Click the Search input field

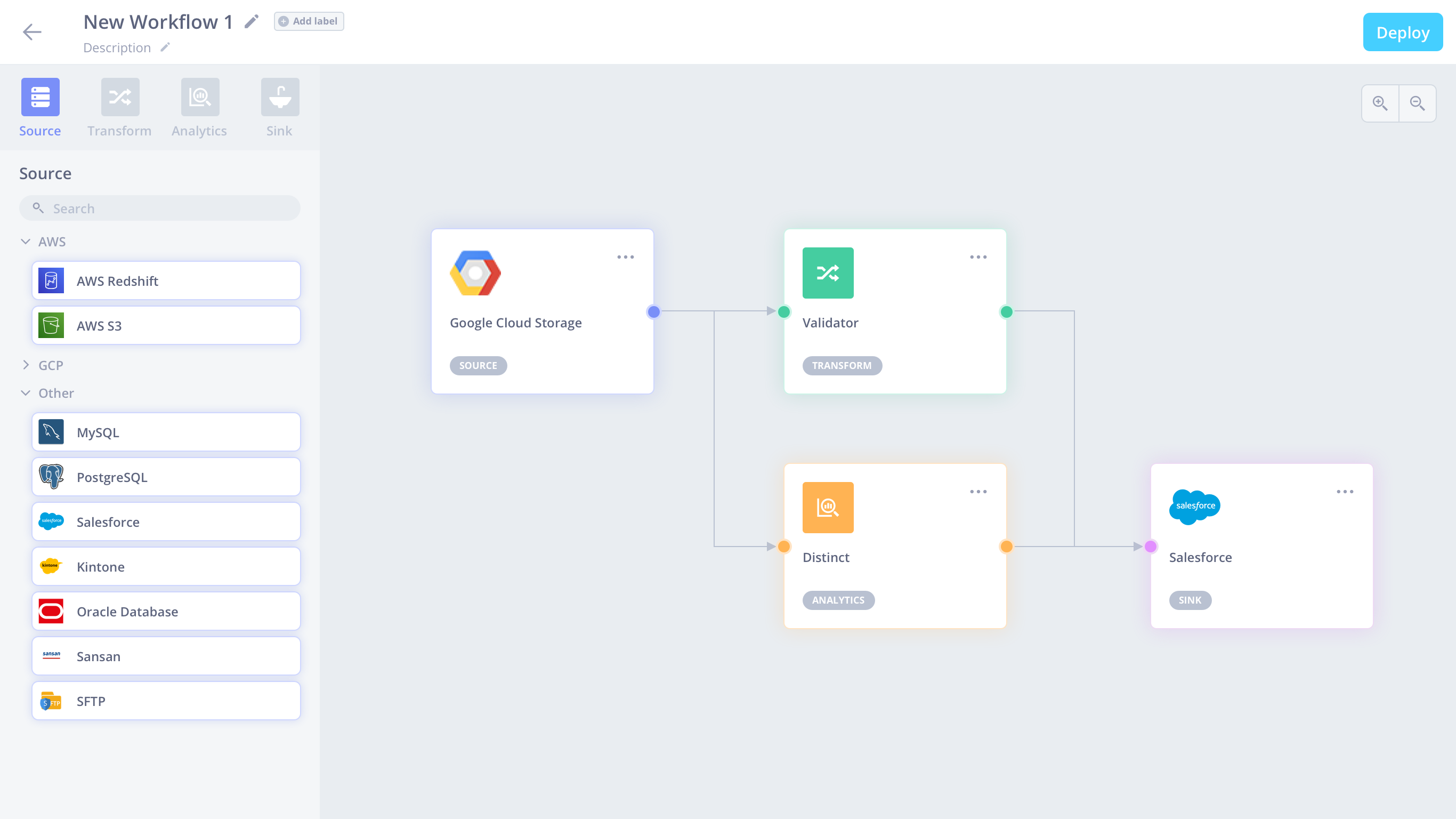[x=160, y=208]
